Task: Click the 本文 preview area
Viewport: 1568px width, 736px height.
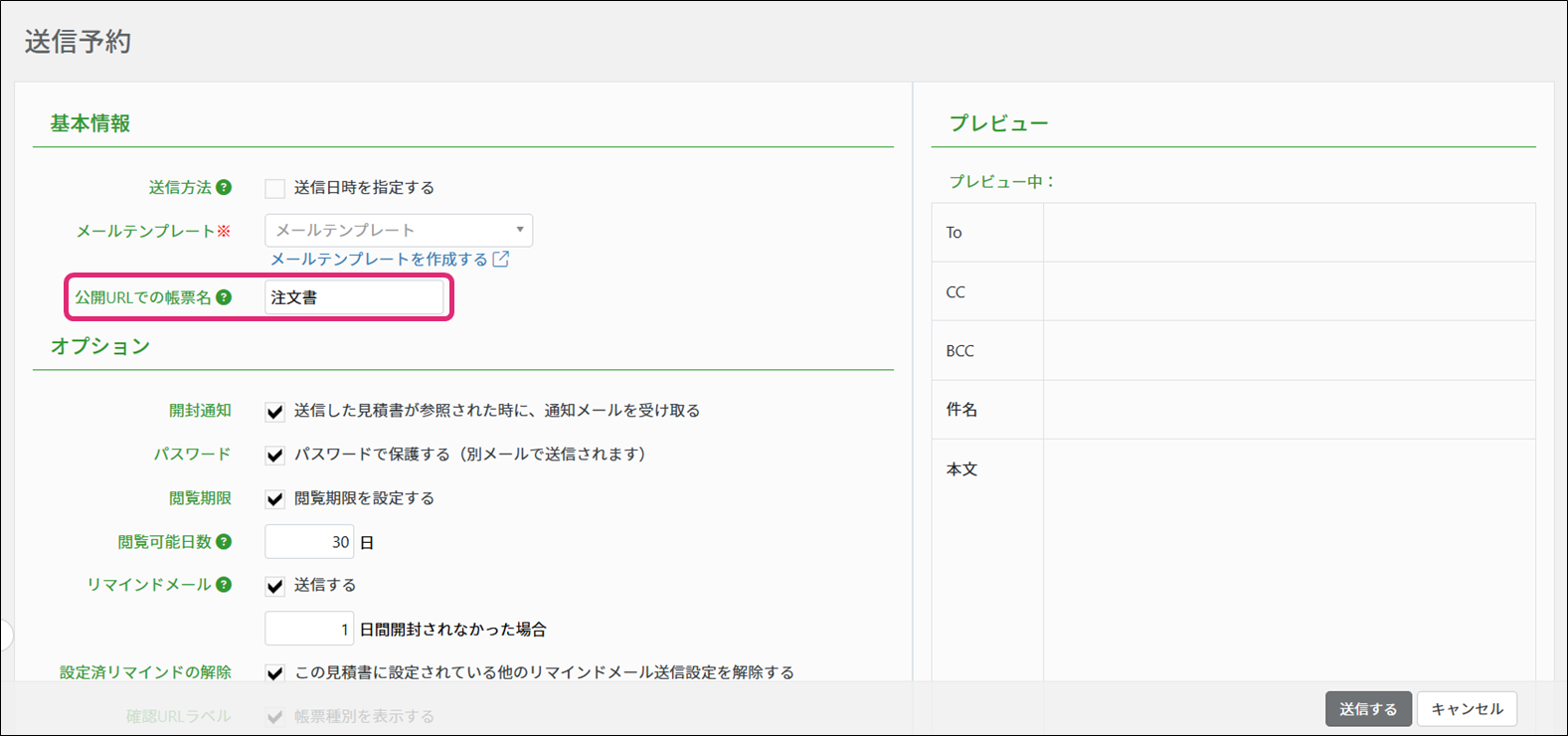Action: point(1289,557)
